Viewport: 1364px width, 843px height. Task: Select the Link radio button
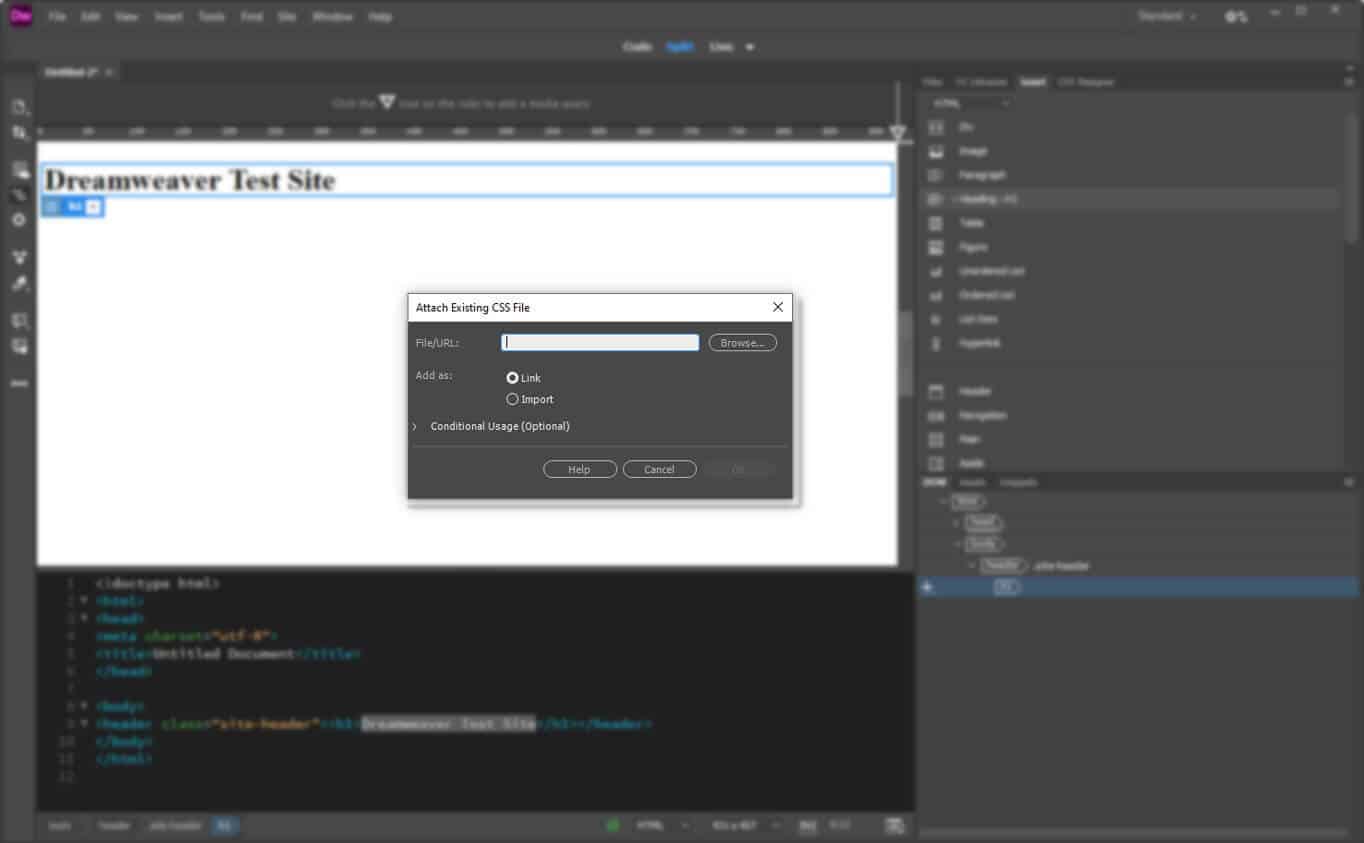pyautogui.click(x=512, y=378)
